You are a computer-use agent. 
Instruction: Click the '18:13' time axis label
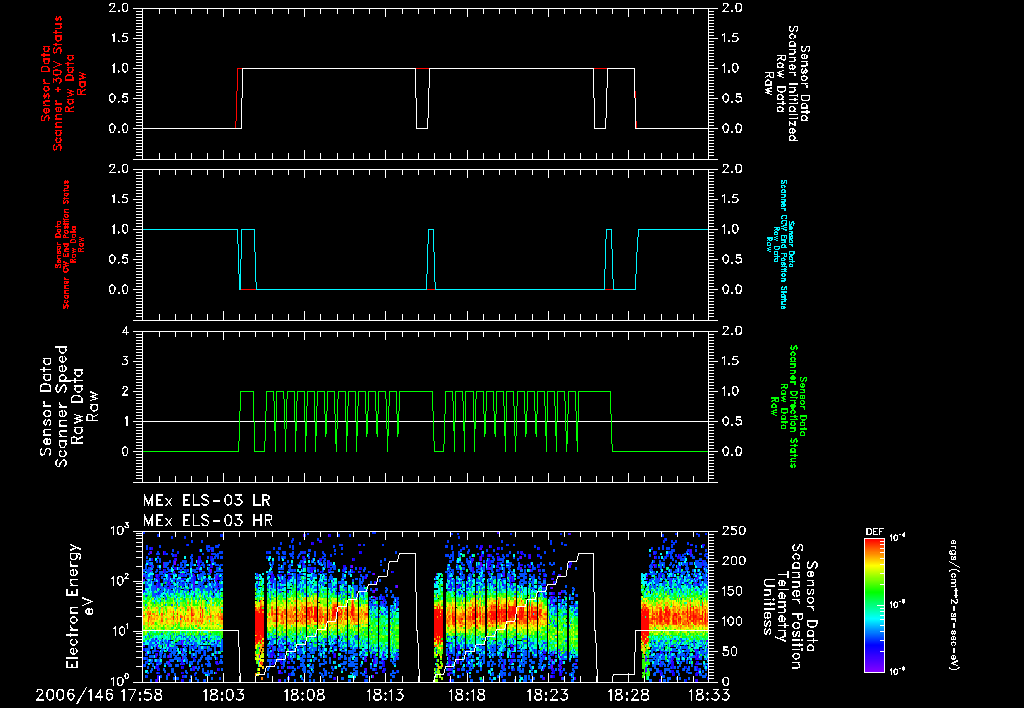click(385, 695)
